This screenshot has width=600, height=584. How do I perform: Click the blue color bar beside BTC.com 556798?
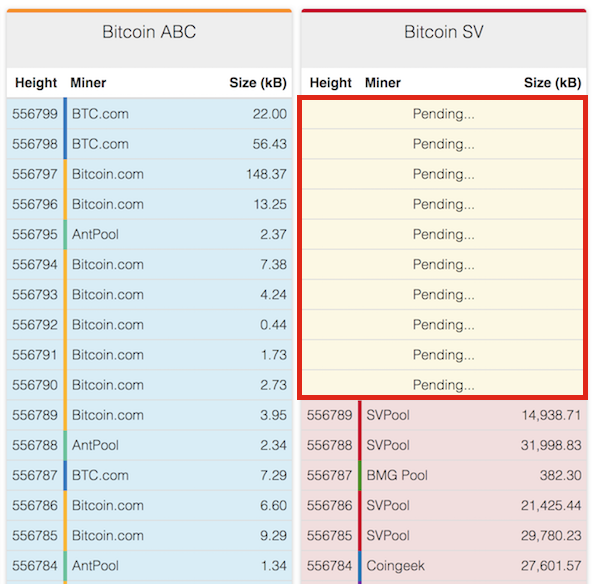[x=65, y=144]
